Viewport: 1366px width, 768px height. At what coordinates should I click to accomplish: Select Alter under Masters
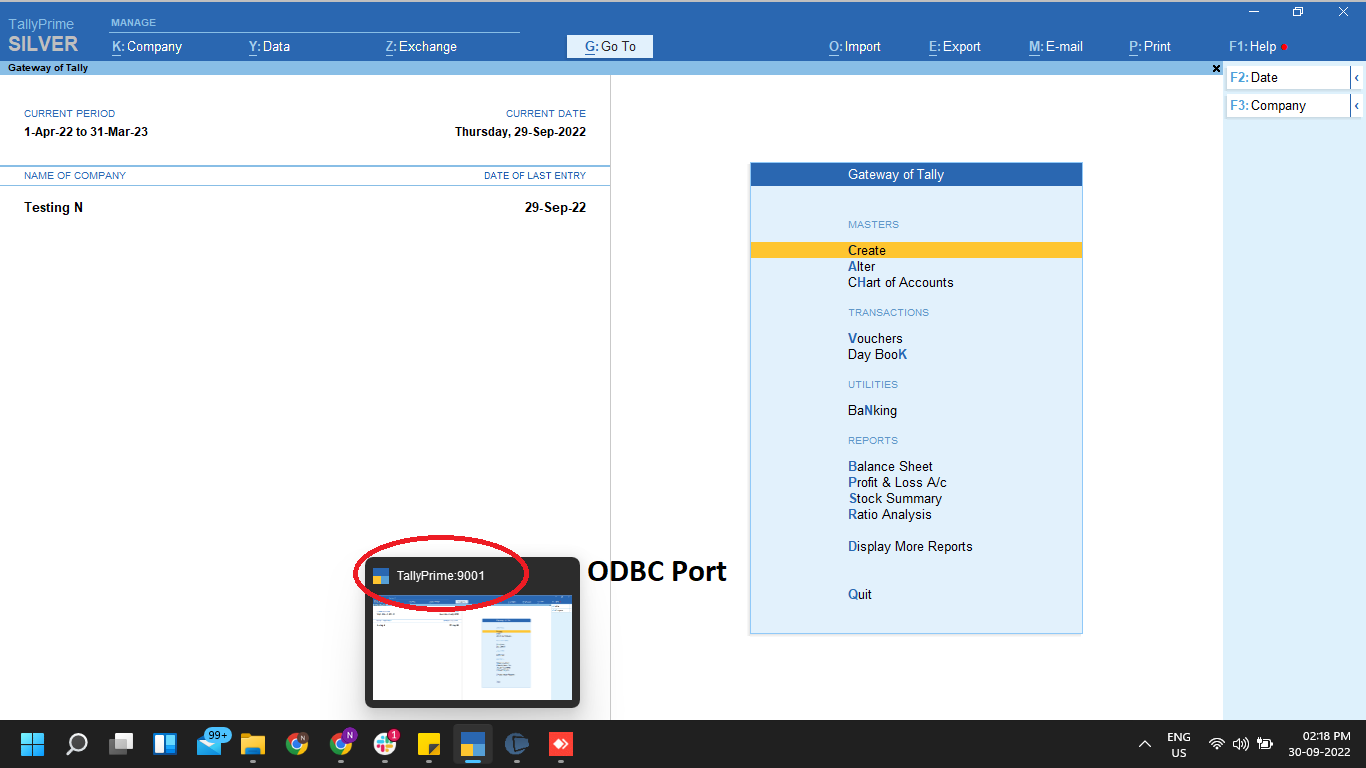click(862, 267)
